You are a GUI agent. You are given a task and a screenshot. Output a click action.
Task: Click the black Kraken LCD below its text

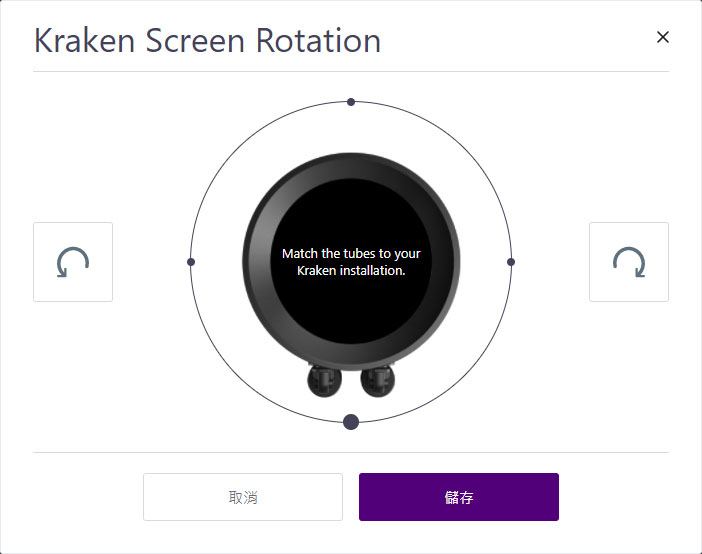pos(351,309)
